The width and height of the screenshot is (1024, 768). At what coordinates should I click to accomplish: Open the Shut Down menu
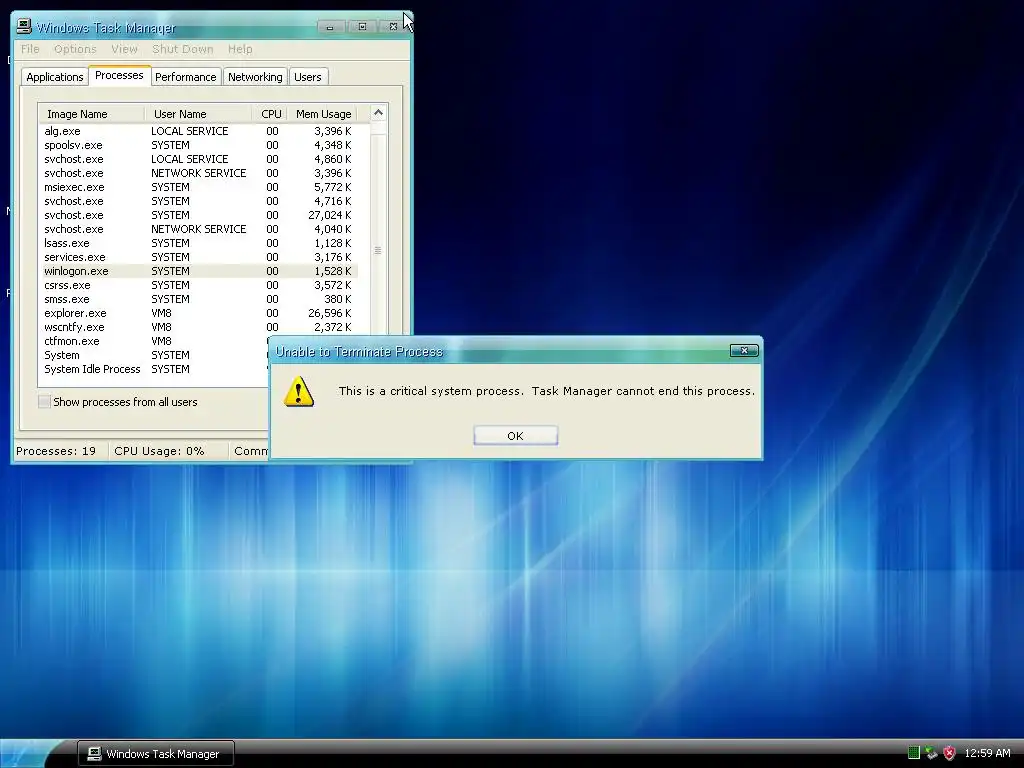pos(183,49)
